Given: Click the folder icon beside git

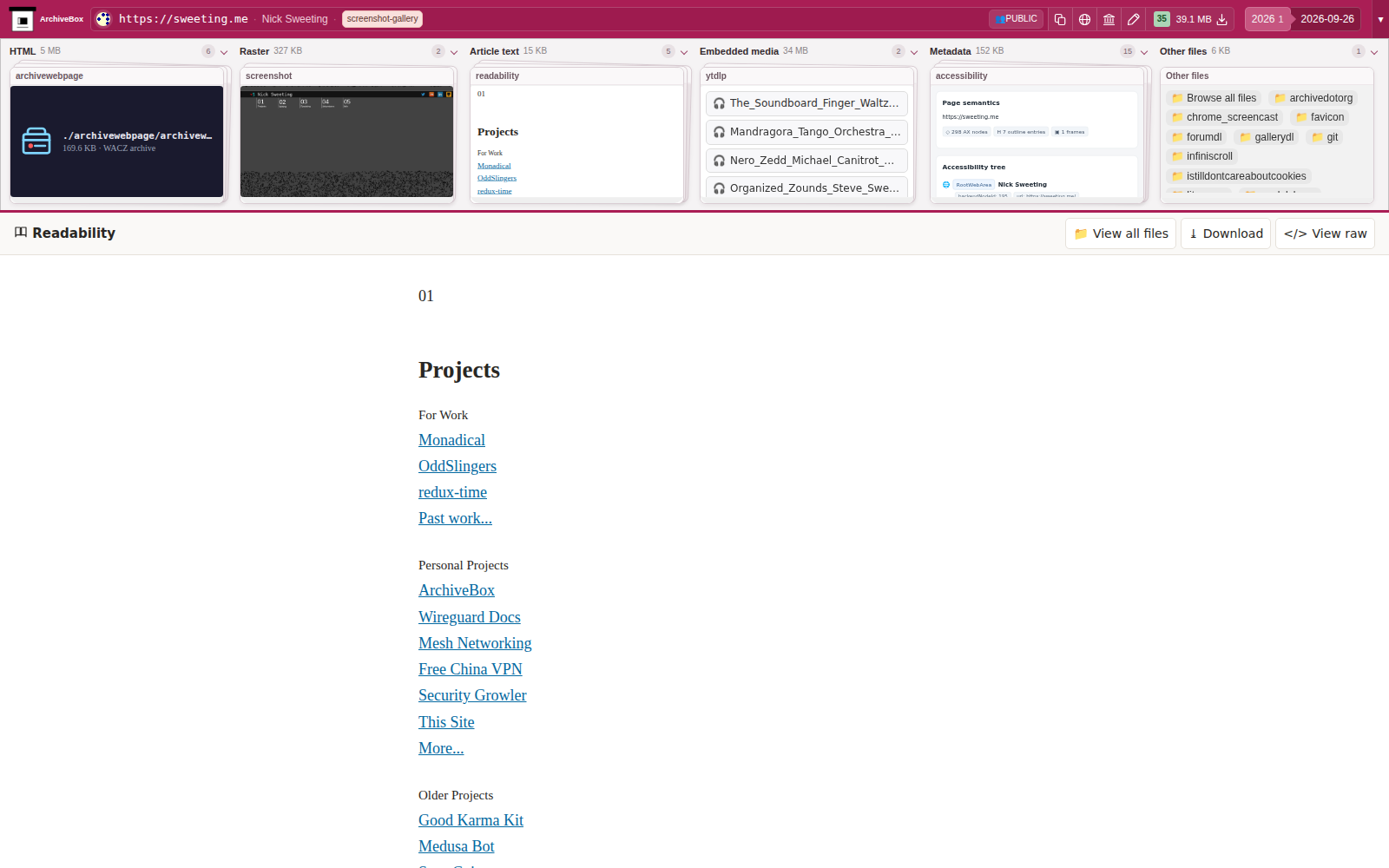Looking at the screenshot, I should pyautogui.click(x=1317, y=137).
